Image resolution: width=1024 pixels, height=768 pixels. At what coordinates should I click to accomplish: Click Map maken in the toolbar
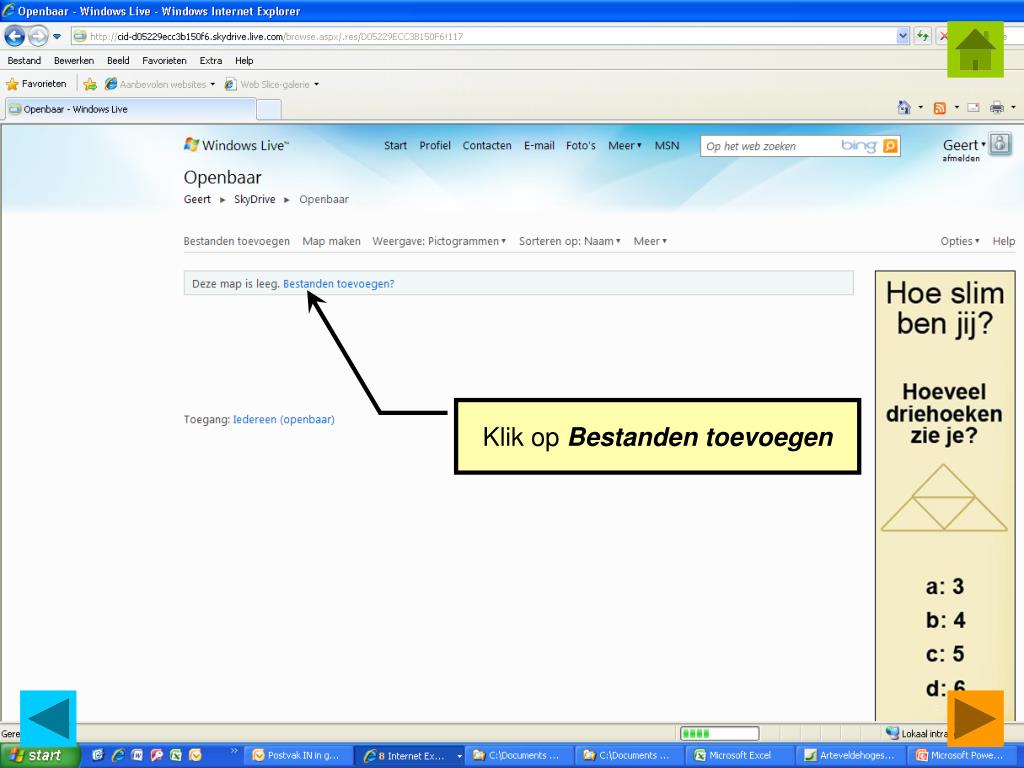[331, 241]
